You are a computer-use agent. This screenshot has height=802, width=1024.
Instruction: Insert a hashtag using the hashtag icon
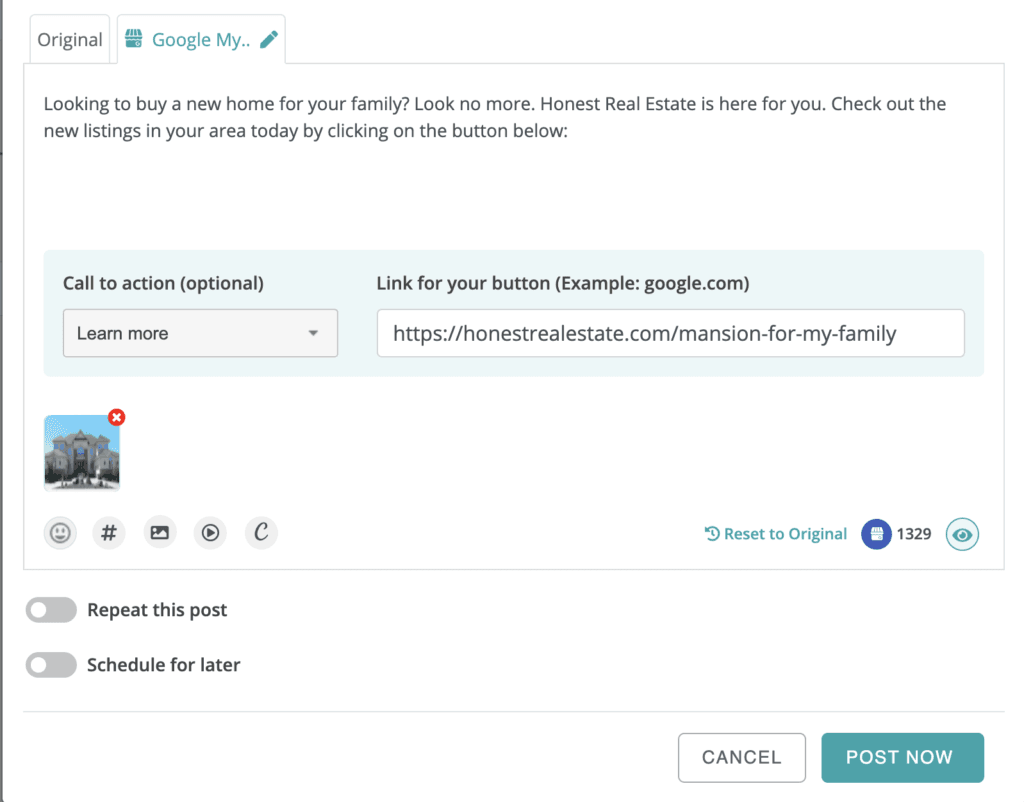tap(109, 533)
